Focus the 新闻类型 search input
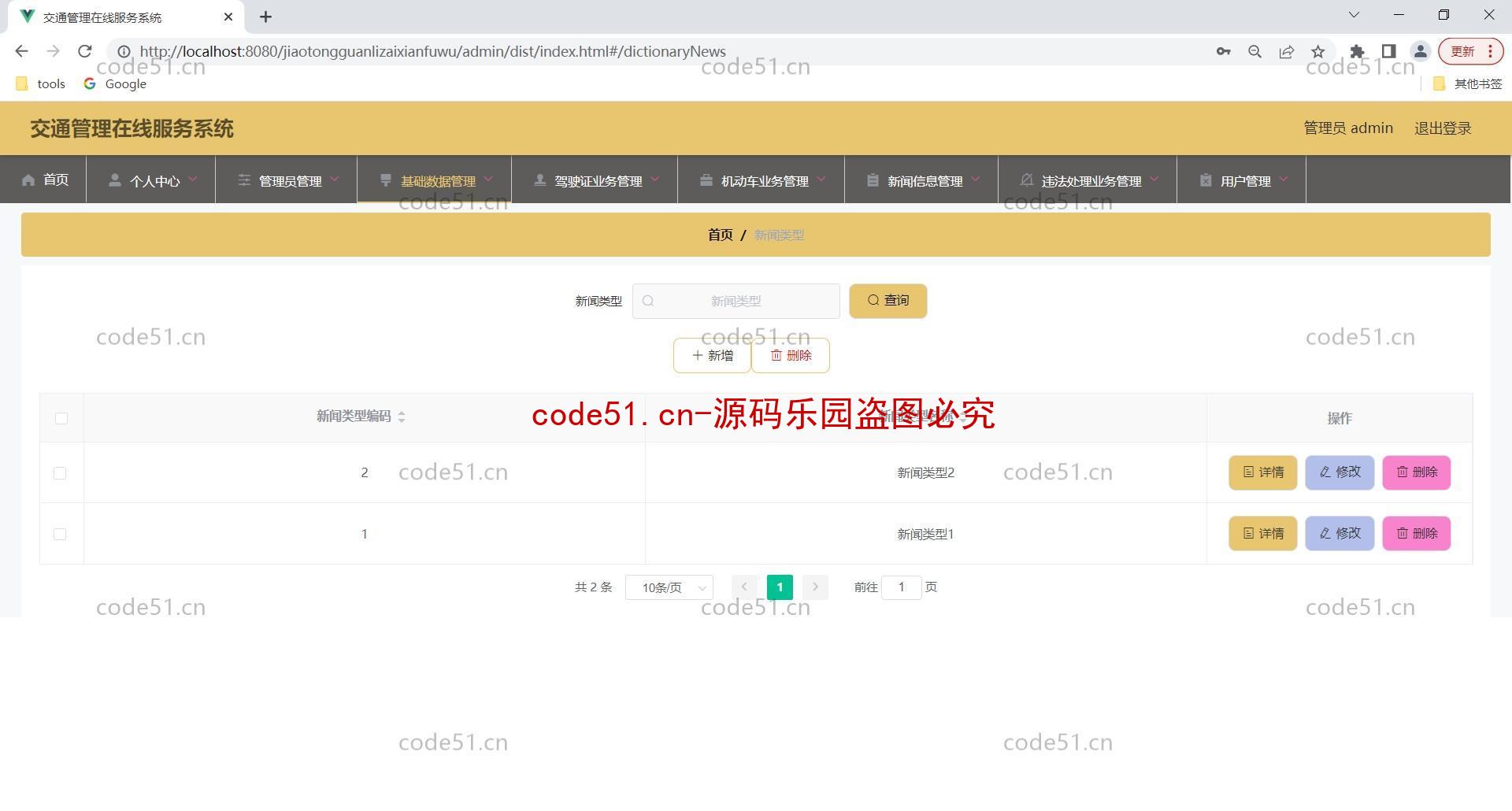 736,301
